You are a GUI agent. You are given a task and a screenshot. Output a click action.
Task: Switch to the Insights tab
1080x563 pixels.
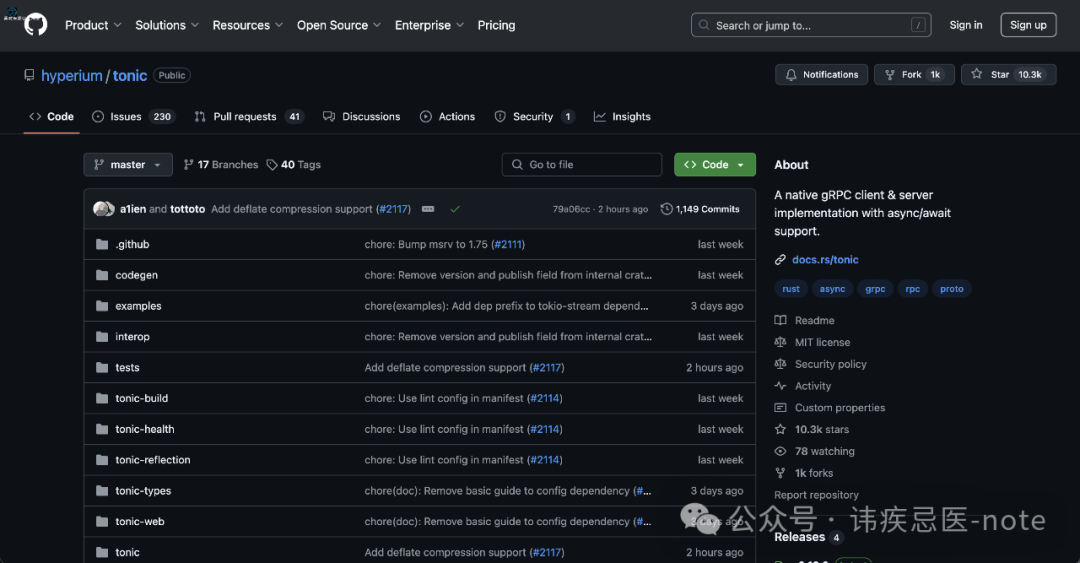[622, 116]
